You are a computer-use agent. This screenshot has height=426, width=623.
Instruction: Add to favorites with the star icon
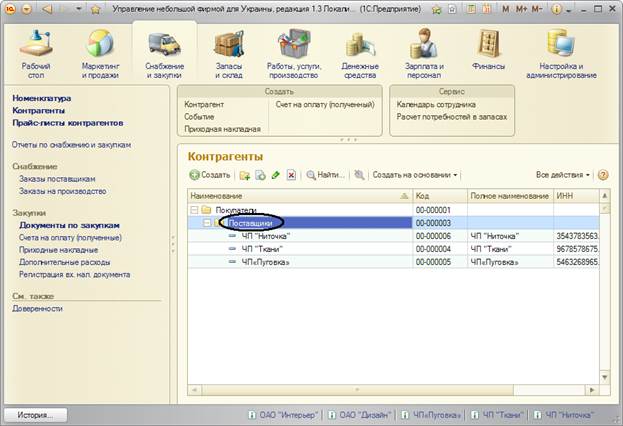[x=95, y=9]
